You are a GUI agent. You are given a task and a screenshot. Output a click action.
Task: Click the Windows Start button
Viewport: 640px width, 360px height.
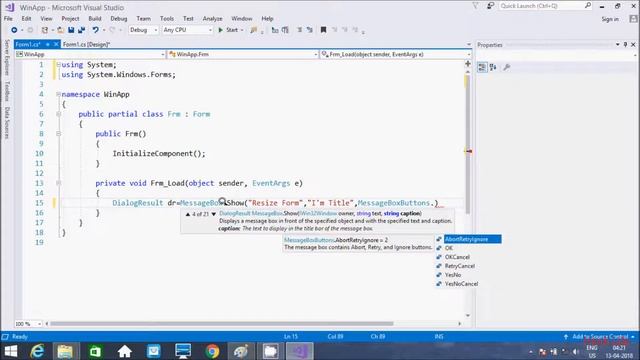(x=11, y=351)
